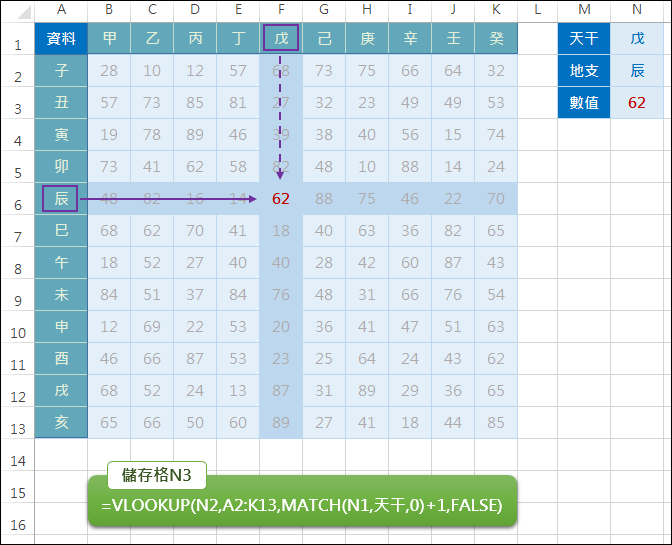Click the 庚 column heading cell
Viewport: 672px width, 545px height.
(x=367, y=39)
